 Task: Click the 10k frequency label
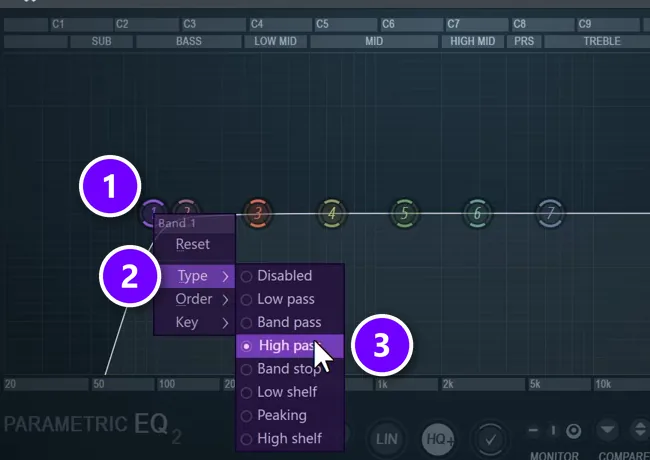click(603, 385)
